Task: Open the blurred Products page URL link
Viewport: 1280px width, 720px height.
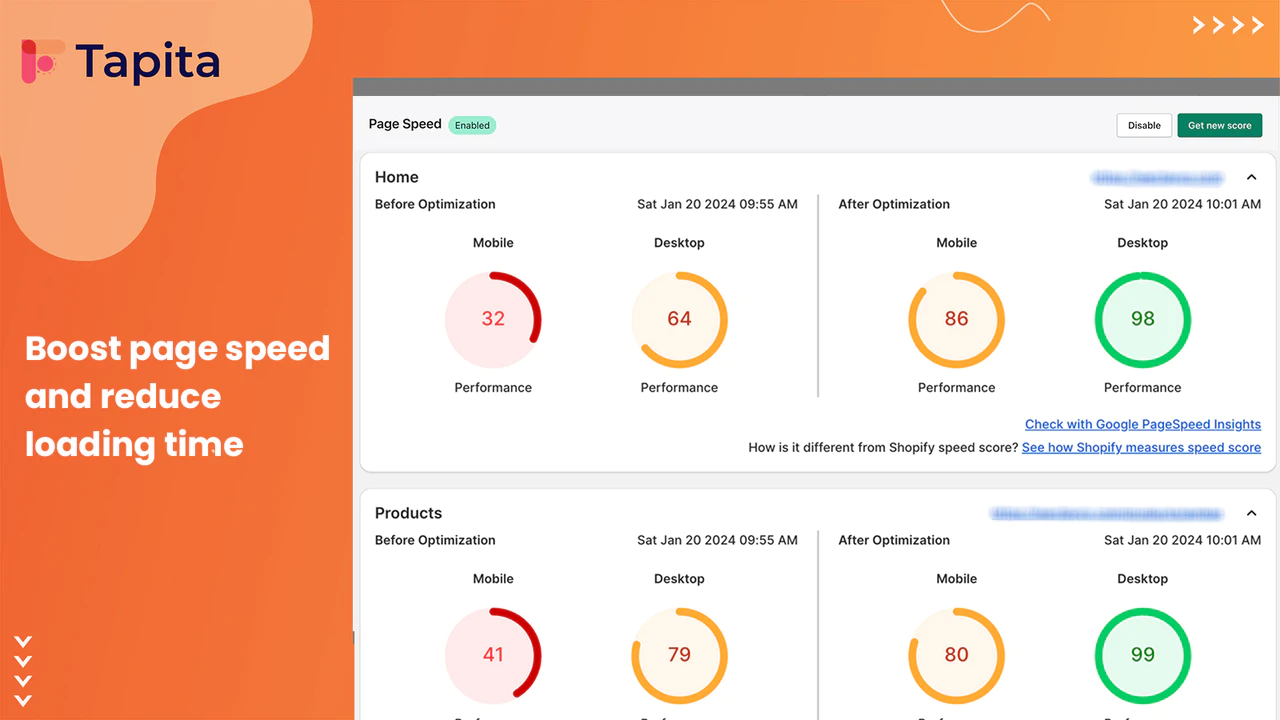Action: (1106, 513)
